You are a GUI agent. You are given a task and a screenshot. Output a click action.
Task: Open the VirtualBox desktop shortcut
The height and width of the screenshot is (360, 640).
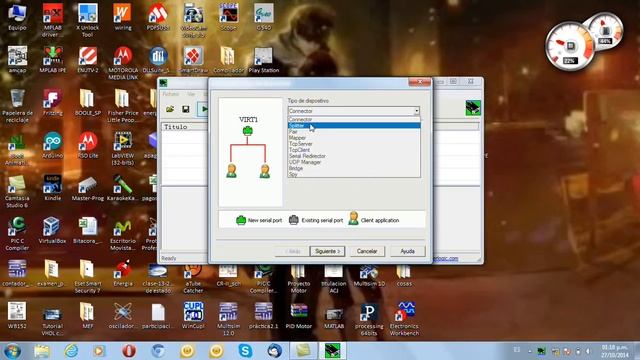click(52, 231)
